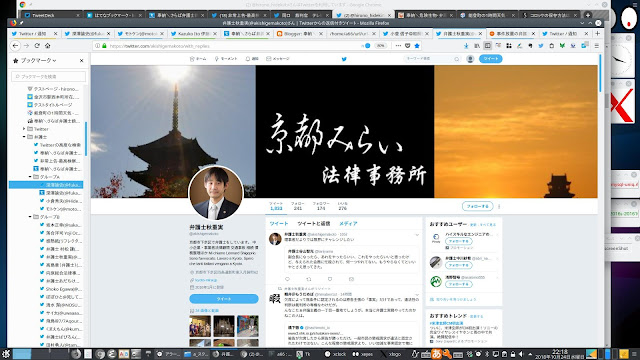Open Twitter メッセージ envelope nav item
This screenshot has width=640, height=360.
(278, 59)
